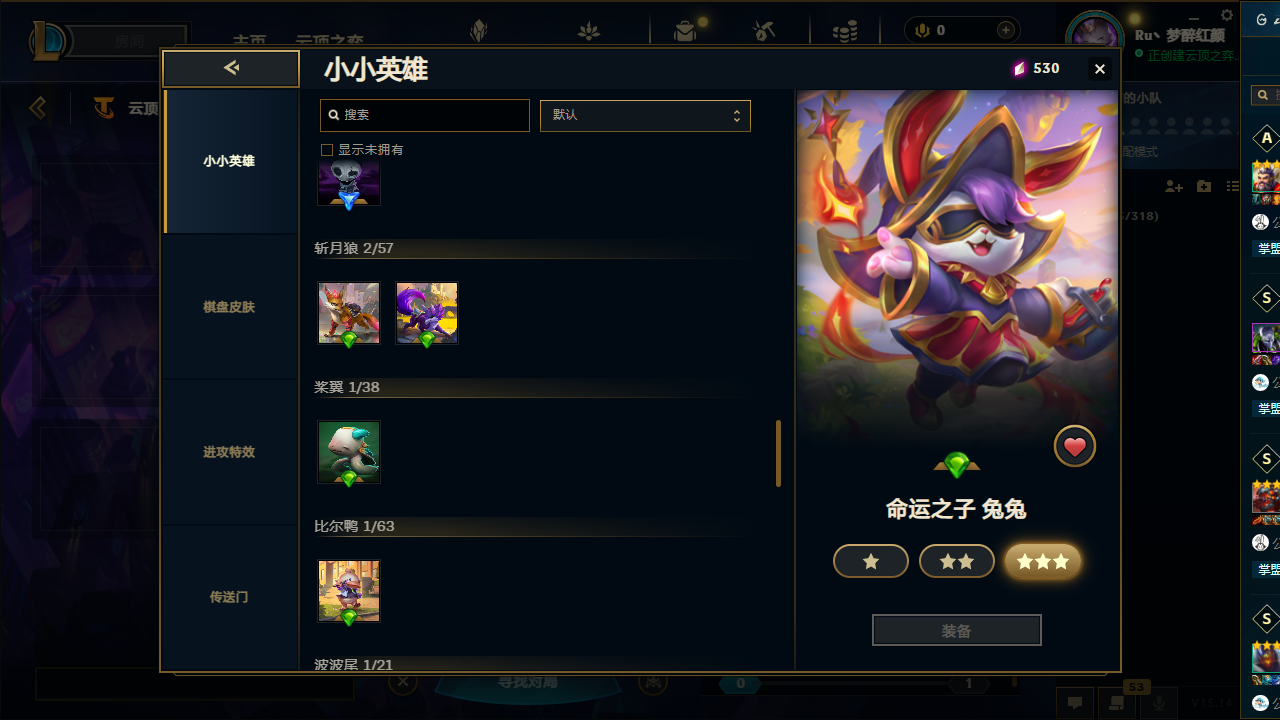Image resolution: width=1280 pixels, height=720 pixels.
Task: Switch to the 进攻特效 tab
Action: click(x=230, y=452)
